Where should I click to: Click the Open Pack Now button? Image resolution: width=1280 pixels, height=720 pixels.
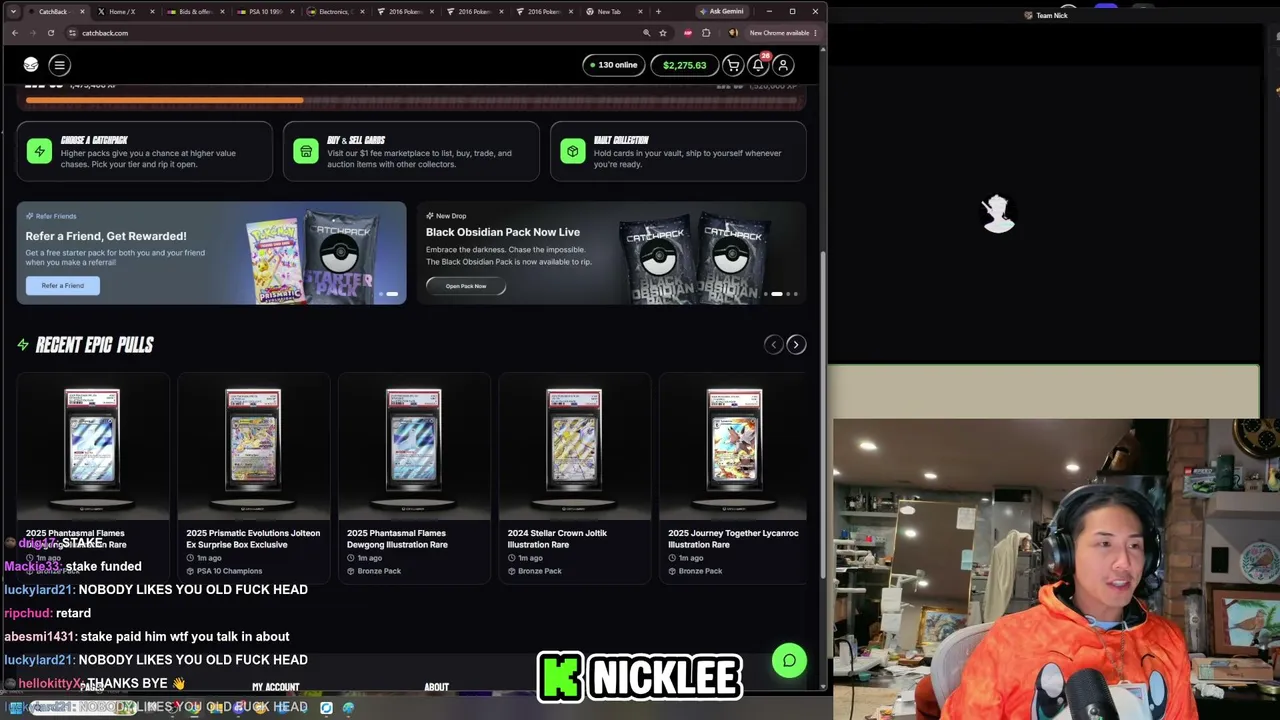point(466,286)
